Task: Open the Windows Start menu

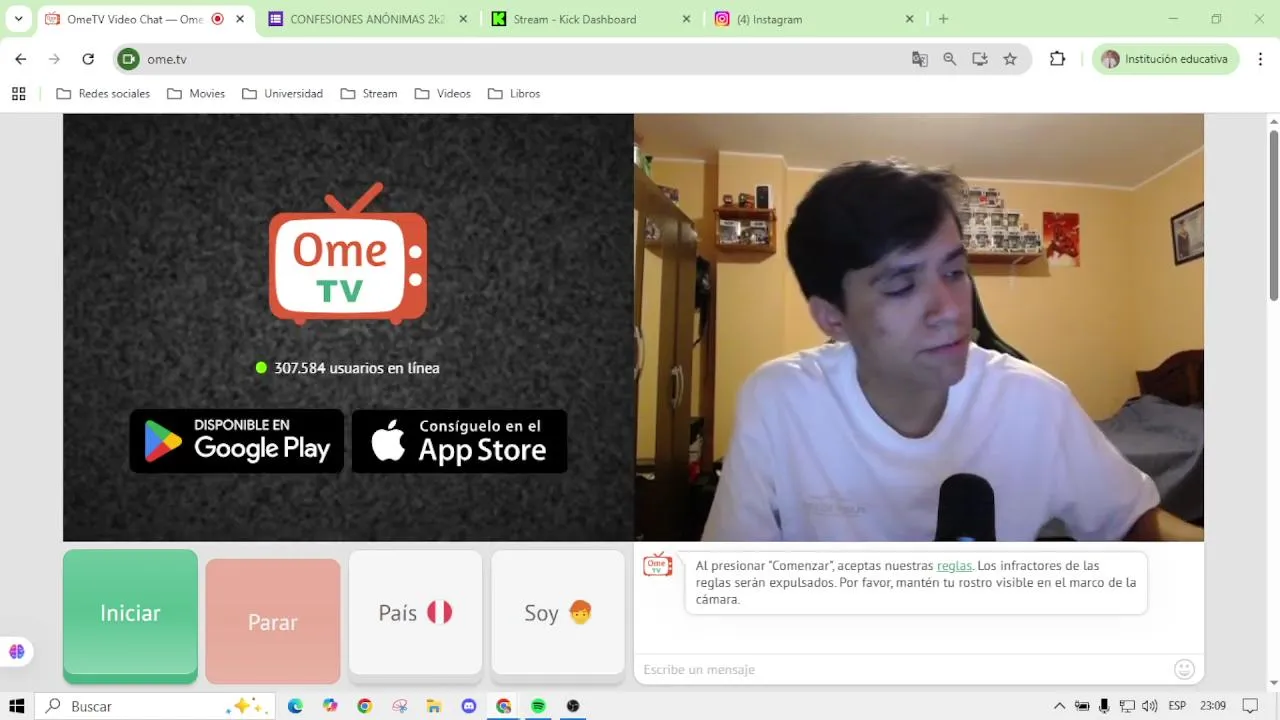Action: tap(16, 706)
